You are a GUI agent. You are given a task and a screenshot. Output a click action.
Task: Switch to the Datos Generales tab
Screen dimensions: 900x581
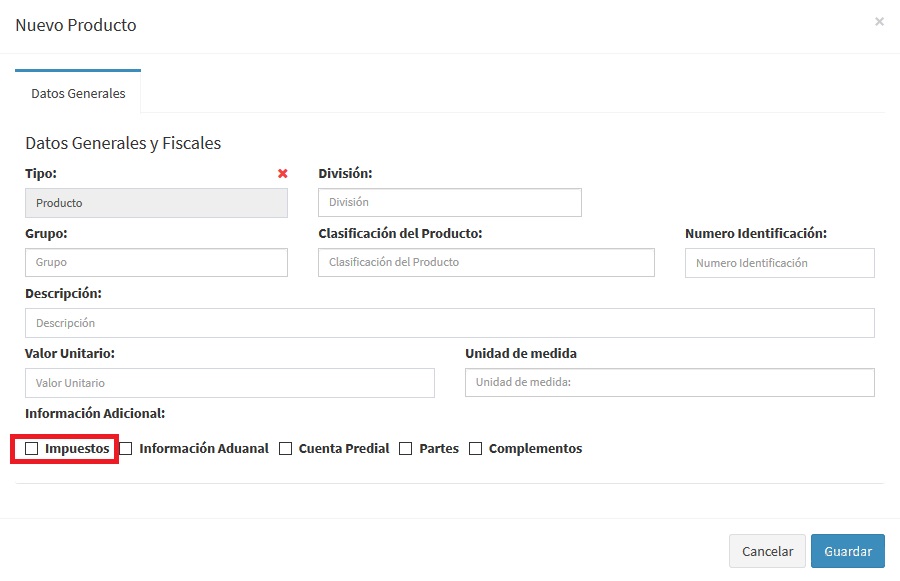pyautogui.click(x=78, y=93)
